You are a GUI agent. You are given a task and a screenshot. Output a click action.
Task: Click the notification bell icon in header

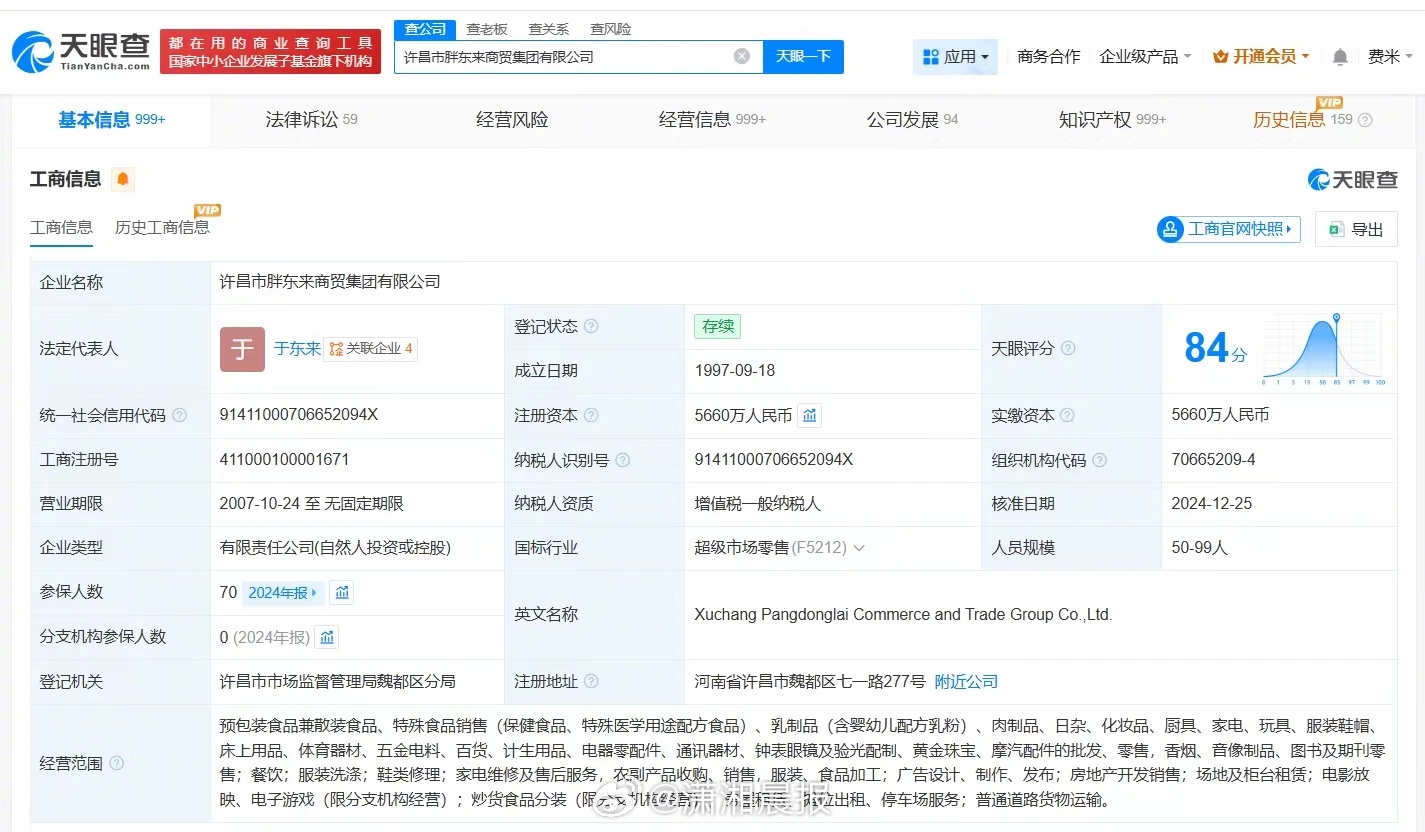click(x=1340, y=57)
